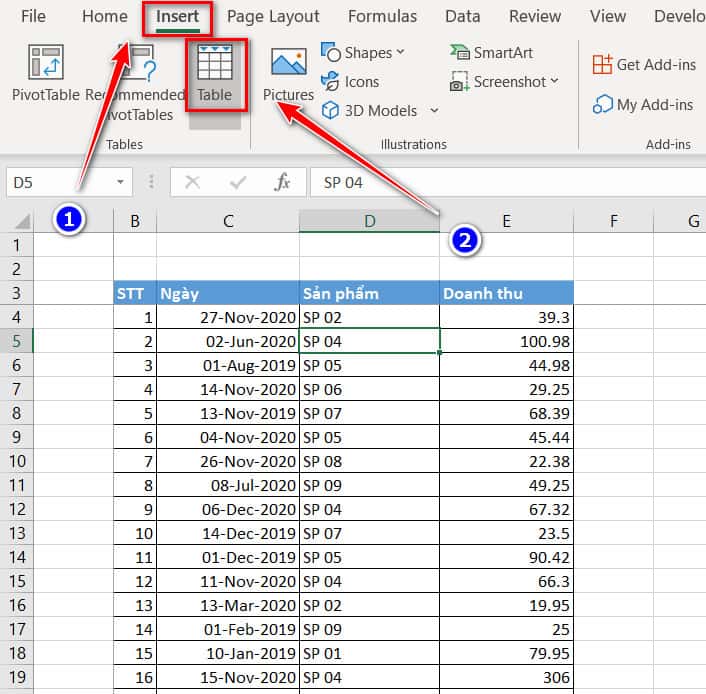The height and width of the screenshot is (694, 706).
Task: Click the Insert Function fx button
Action: [x=283, y=182]
